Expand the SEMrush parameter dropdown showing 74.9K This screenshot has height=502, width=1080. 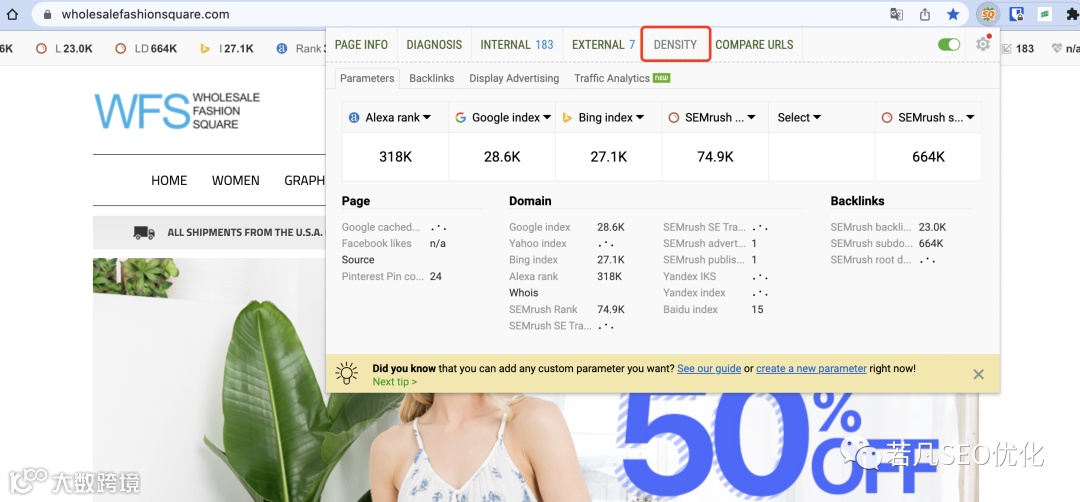click(715, 118)
